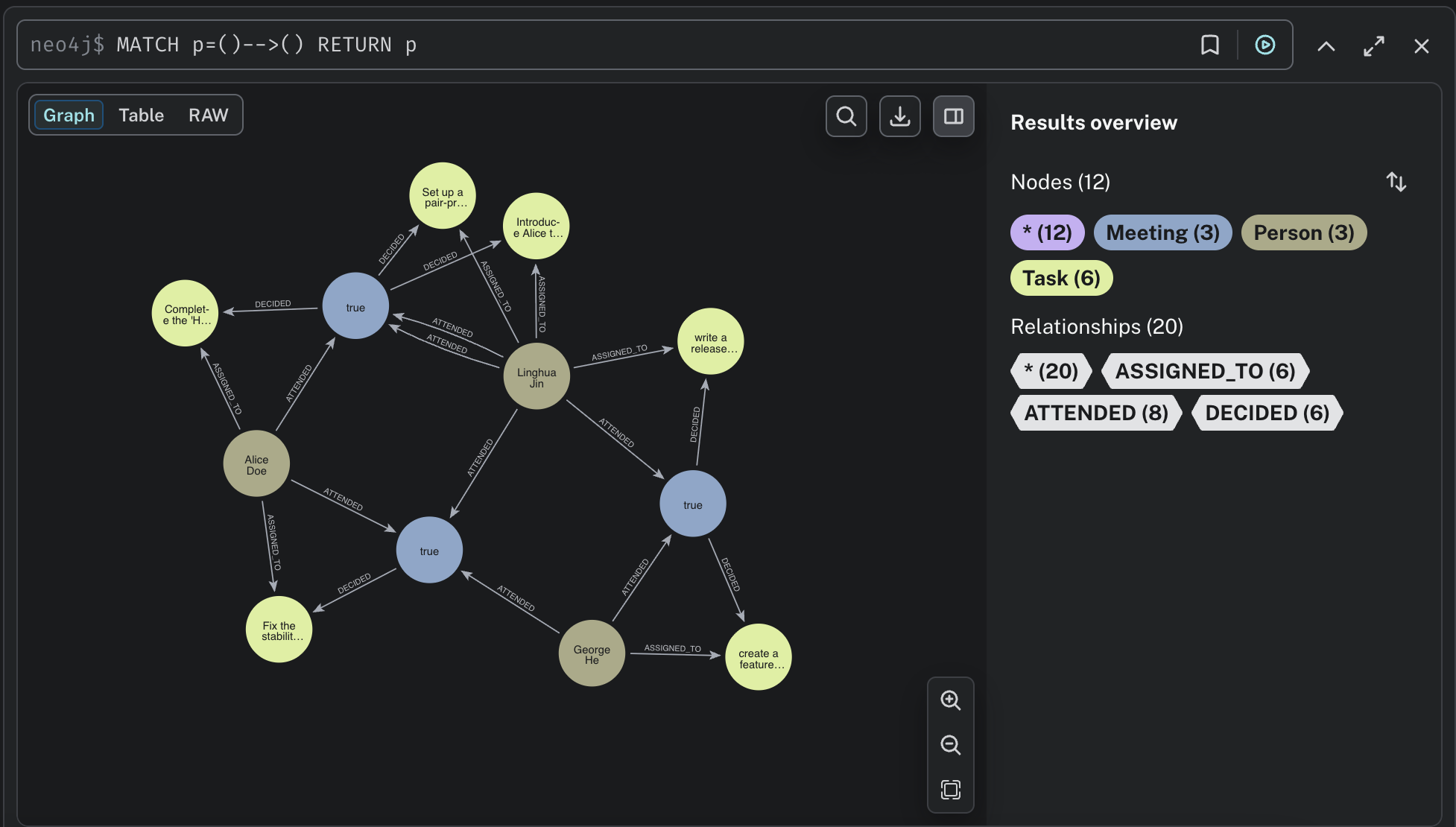
Task: Bookmark the current query
Action: tap(1209, 45)
